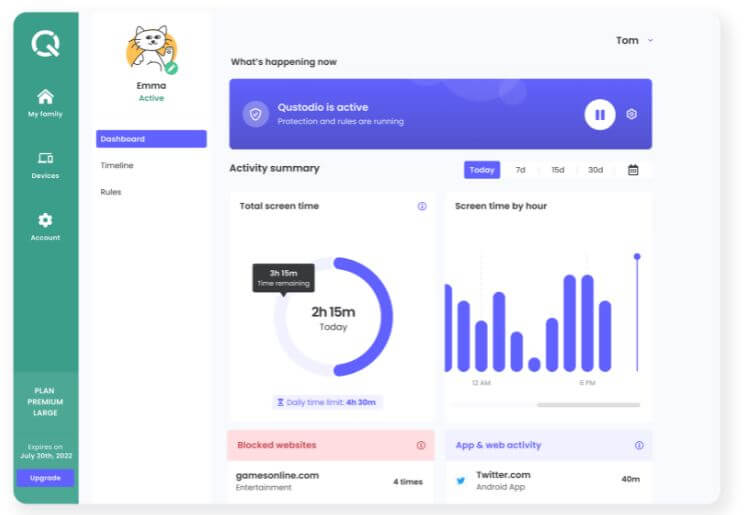Viewport: 750px width, 515px height.
Task: Switch to the Timeline tab
Action: [x=117, y=165]
